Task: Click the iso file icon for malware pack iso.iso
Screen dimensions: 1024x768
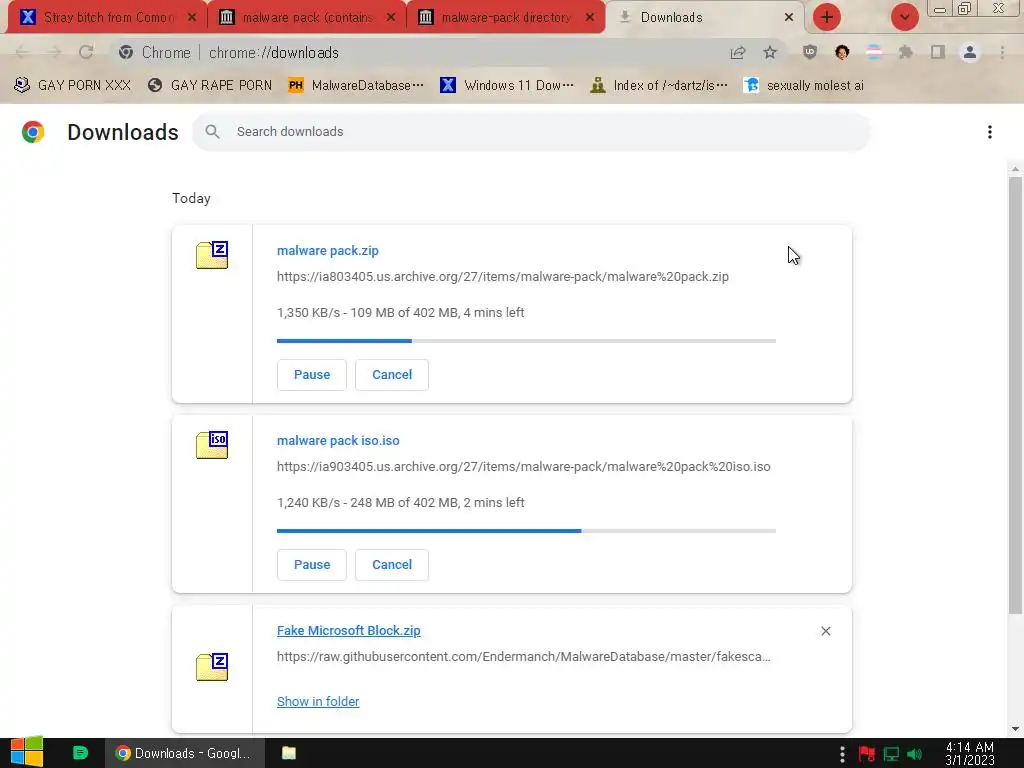Action: pyautogui.click(x=212, y=445)
